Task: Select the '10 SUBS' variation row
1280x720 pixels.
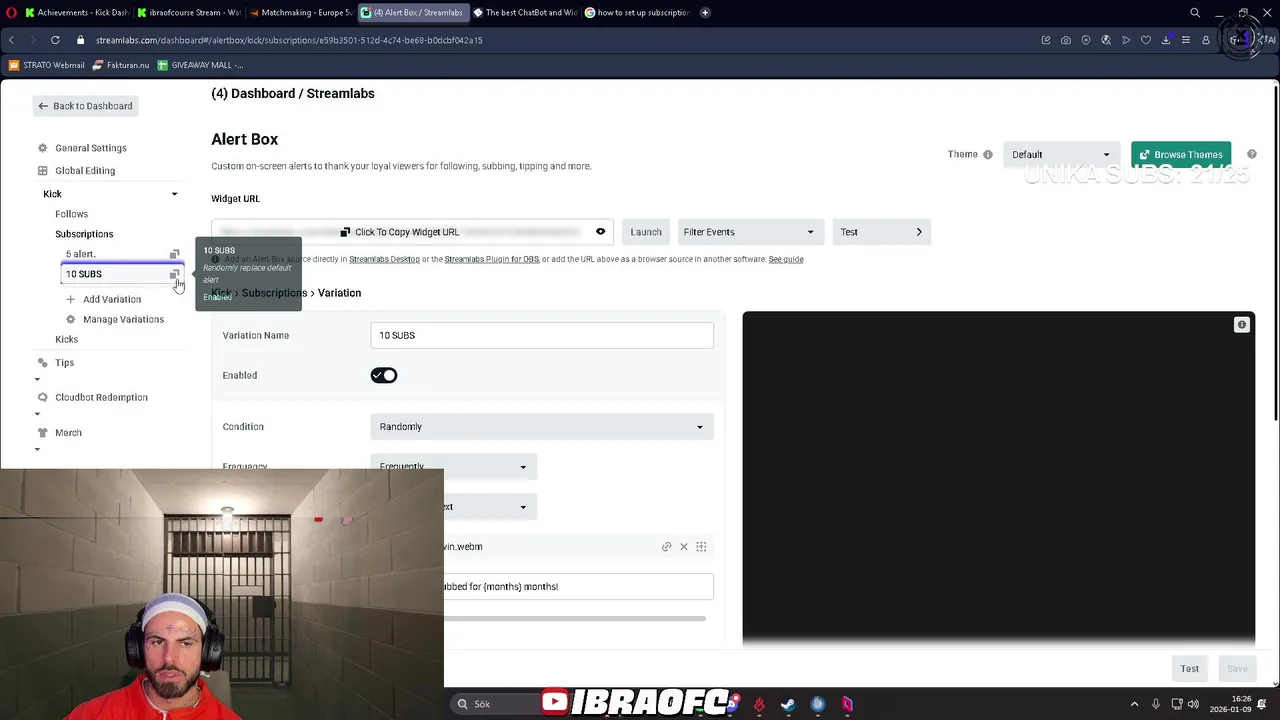Action: coord(122,274)
